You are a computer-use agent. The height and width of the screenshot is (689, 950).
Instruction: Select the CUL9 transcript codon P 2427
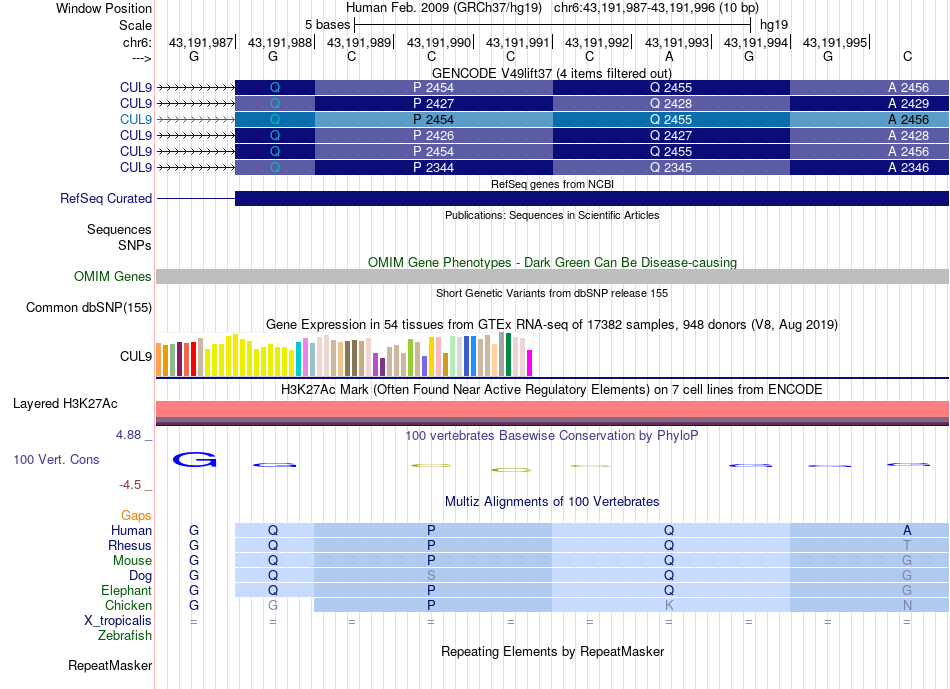pos(433,104)
